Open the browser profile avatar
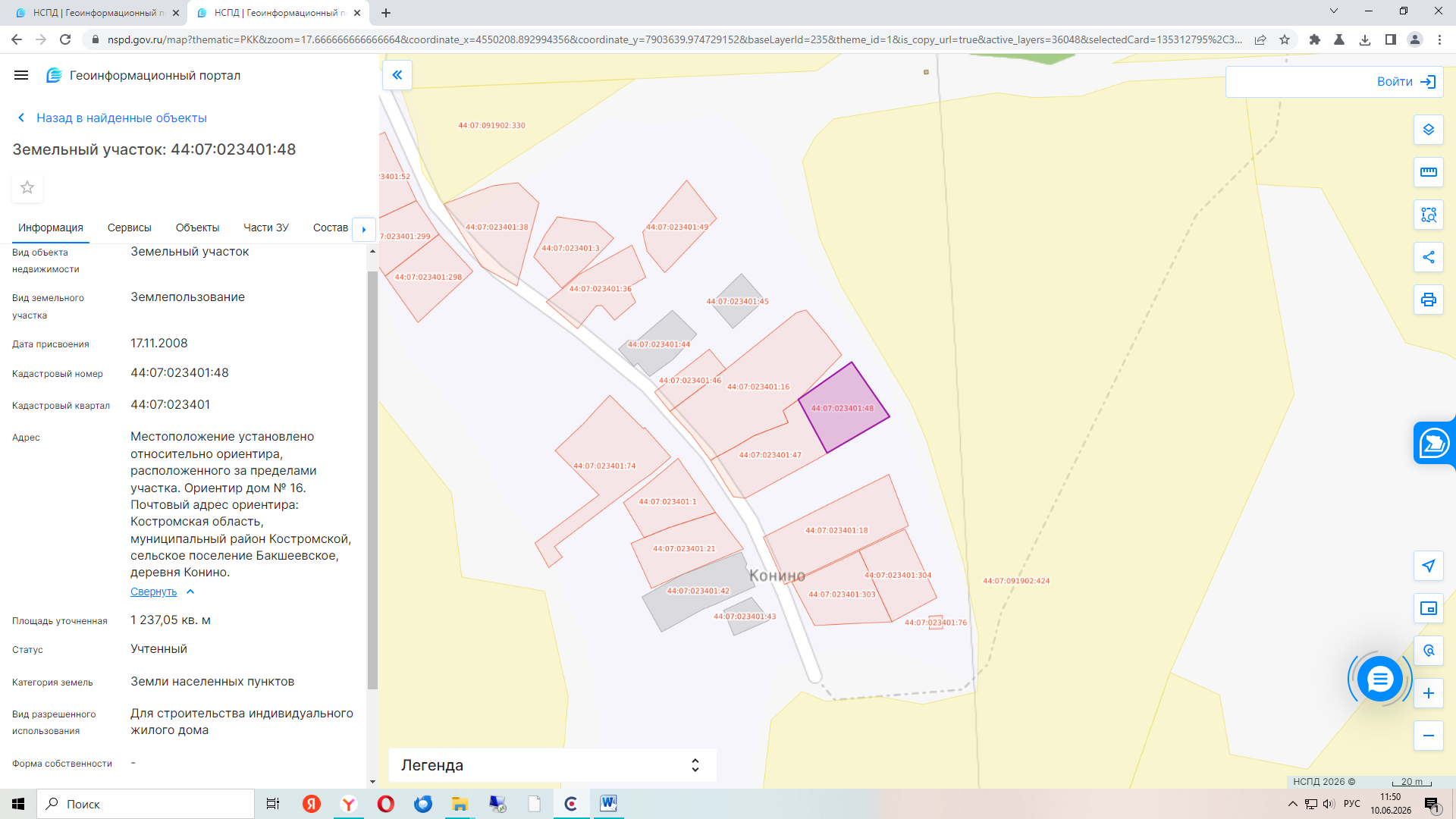The width and height of the screenshot is (1456, 819). [1415, 39]
